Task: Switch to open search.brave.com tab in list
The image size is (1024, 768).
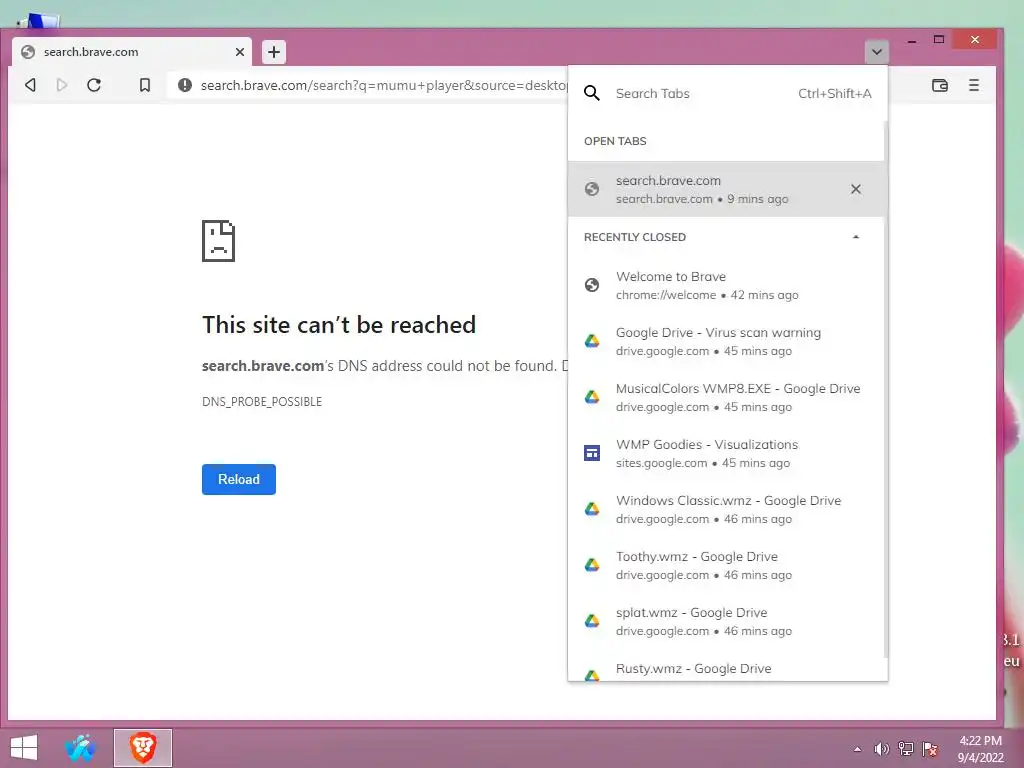Action: click(726, 189)
